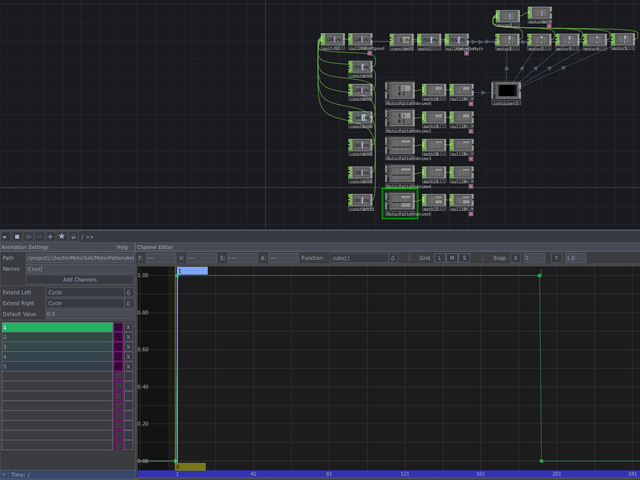
Task: Select the container1 node
Action: (x=506, y=91)
